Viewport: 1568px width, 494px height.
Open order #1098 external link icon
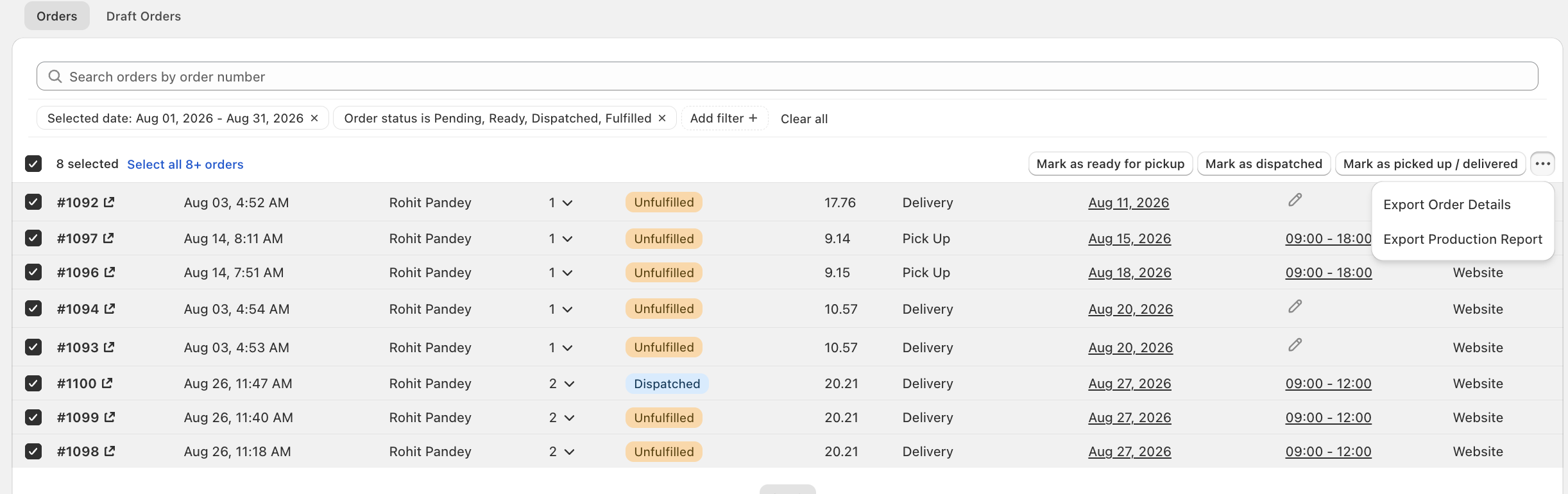pos(110,451)
